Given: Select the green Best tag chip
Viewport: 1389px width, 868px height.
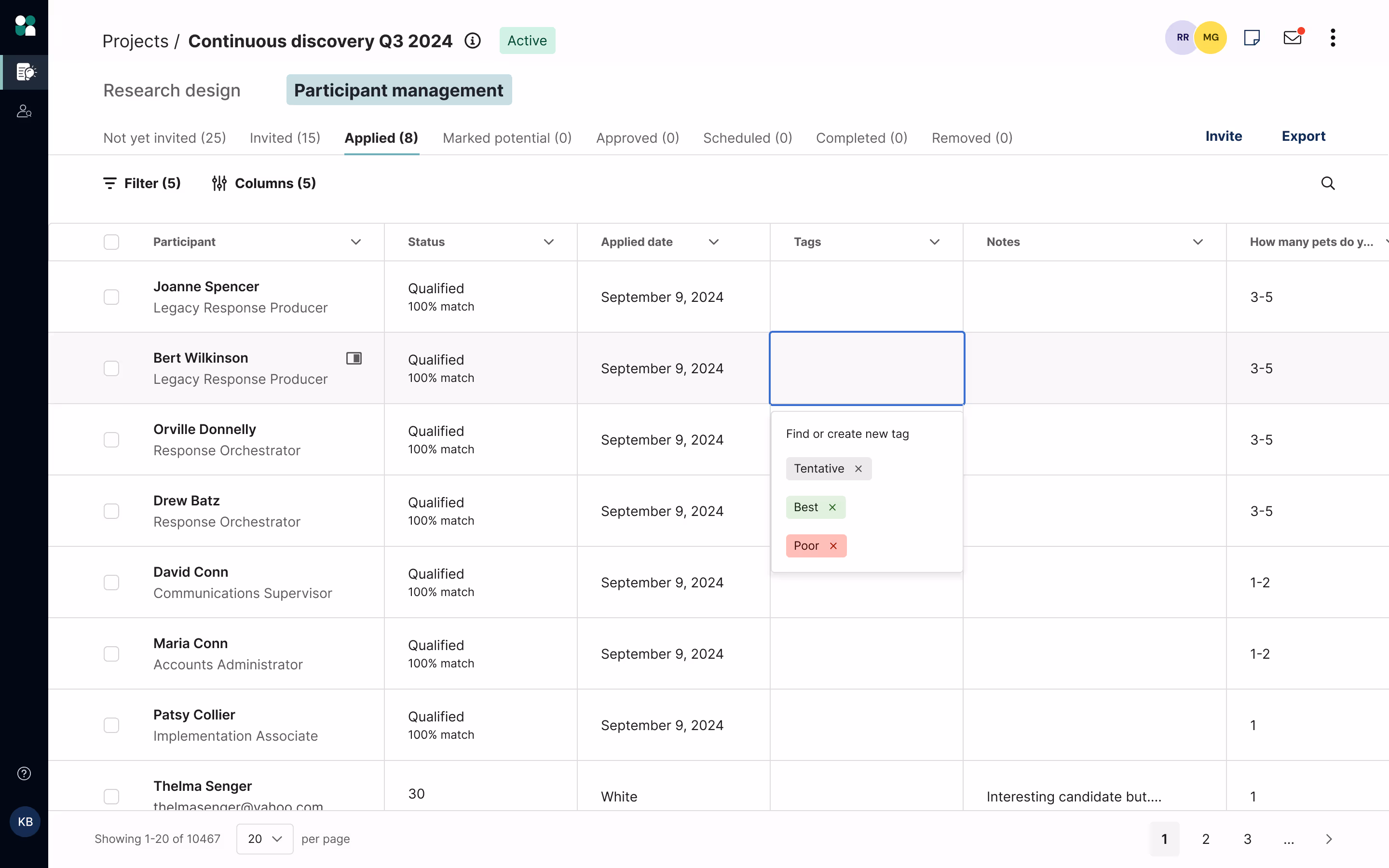Looking at the screenshot, I should click(x=806, y=507).
